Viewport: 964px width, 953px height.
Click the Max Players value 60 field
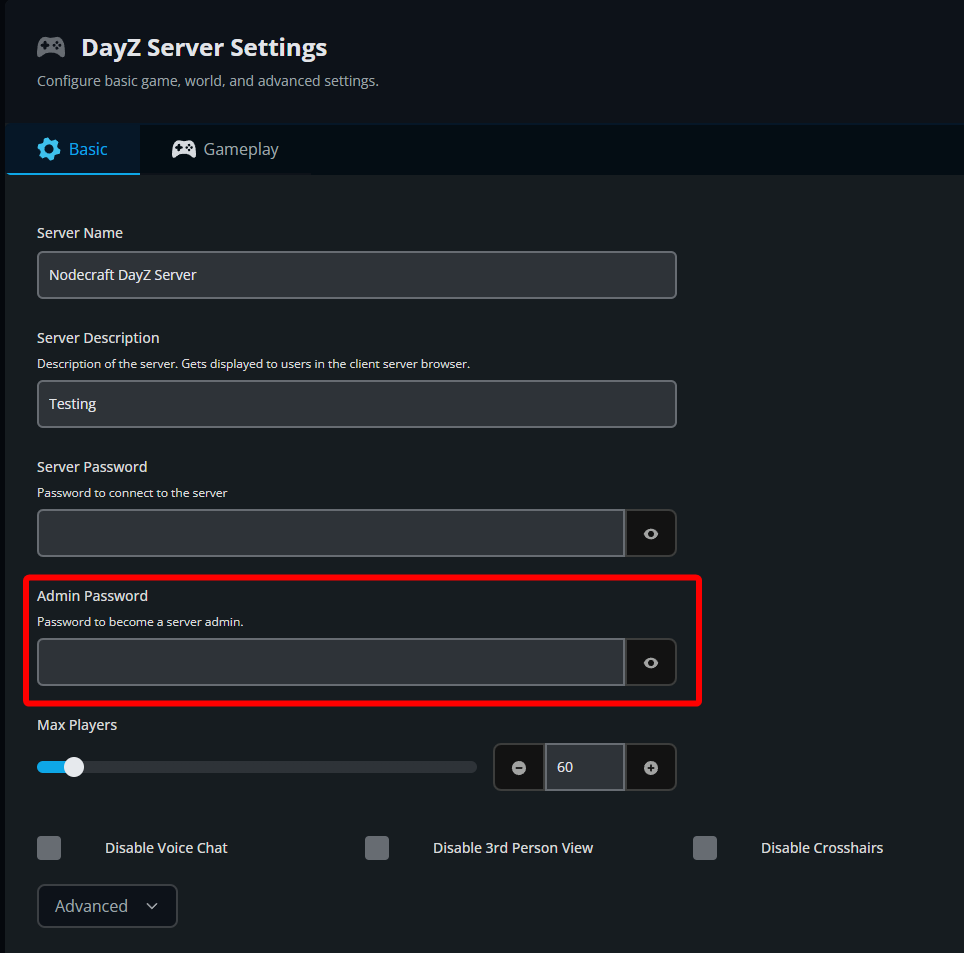pos(585,767)
